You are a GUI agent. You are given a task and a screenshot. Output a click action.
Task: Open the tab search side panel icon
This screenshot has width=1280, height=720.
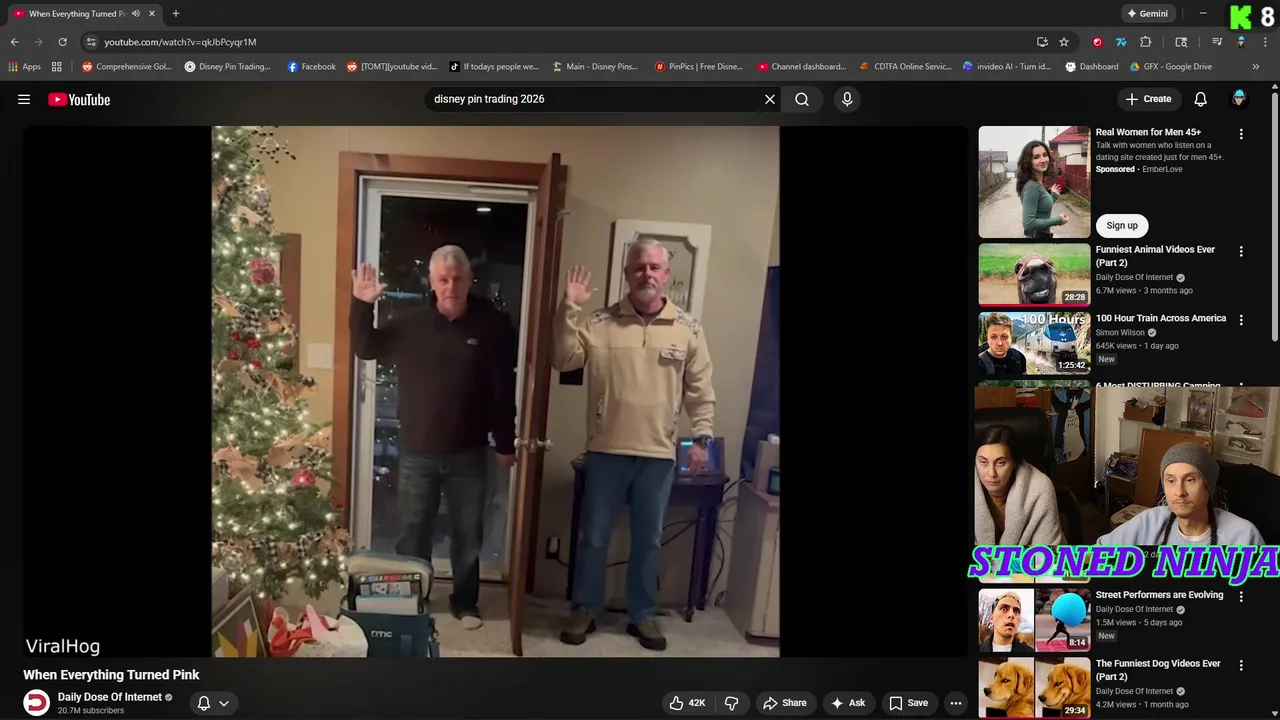pyautogui.click(x=1181, y=42)
